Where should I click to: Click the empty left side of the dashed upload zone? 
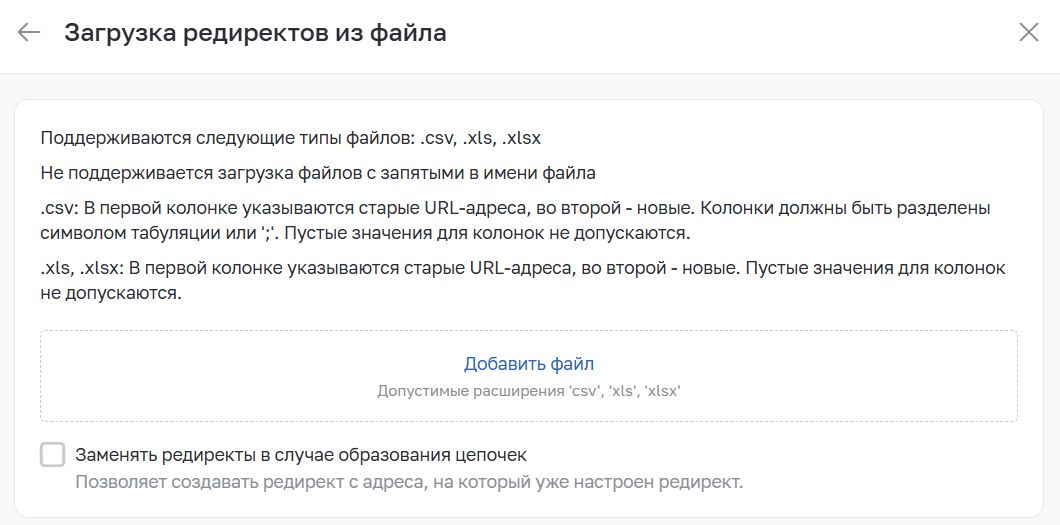tap(203, 376)
